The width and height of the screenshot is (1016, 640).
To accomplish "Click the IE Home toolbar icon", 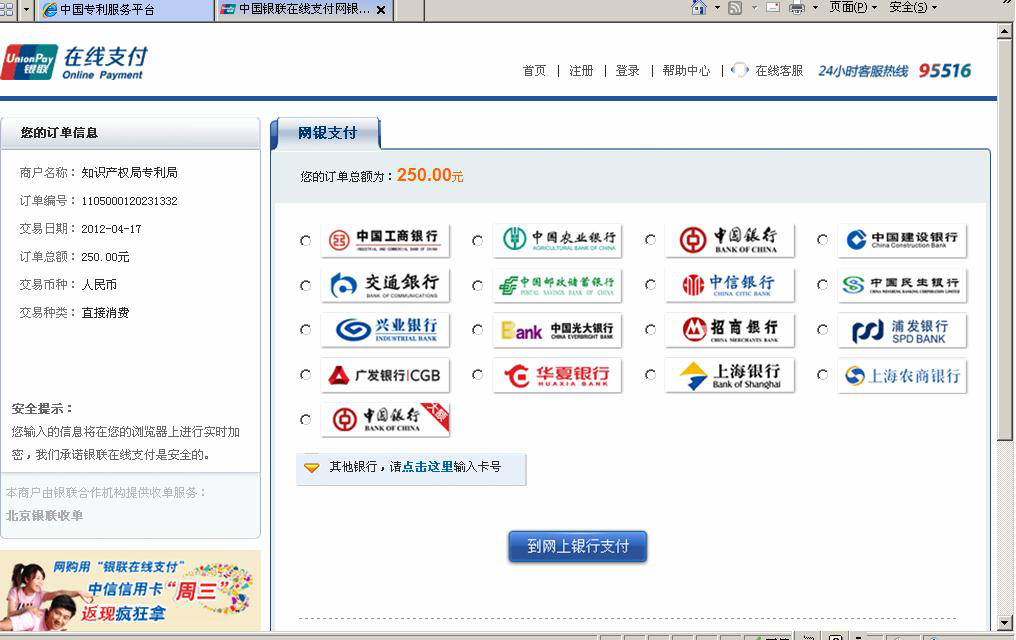I will coord(700,7).
